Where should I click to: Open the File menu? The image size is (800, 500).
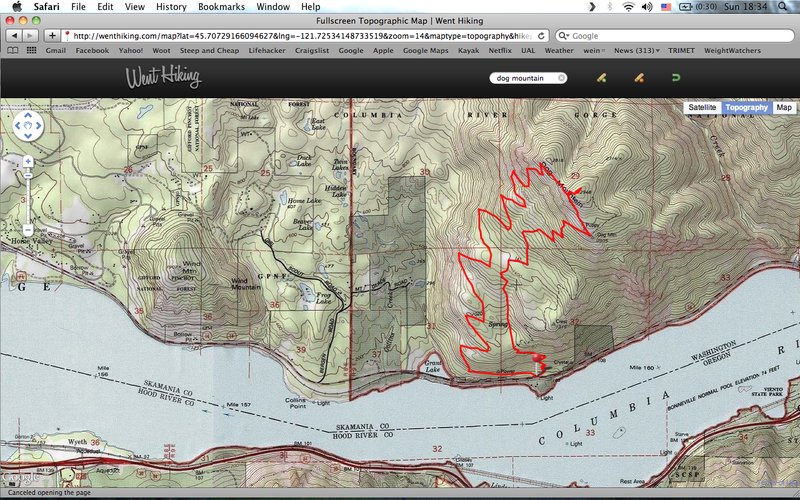click(78, 7)
